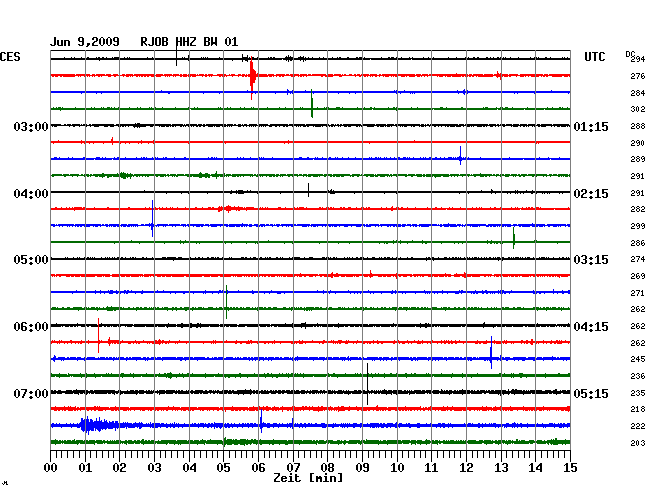The width and height of the screenshot is (650, 494).
Task: Click the local time label '03:00'
Action: click(x=31, y=126)
